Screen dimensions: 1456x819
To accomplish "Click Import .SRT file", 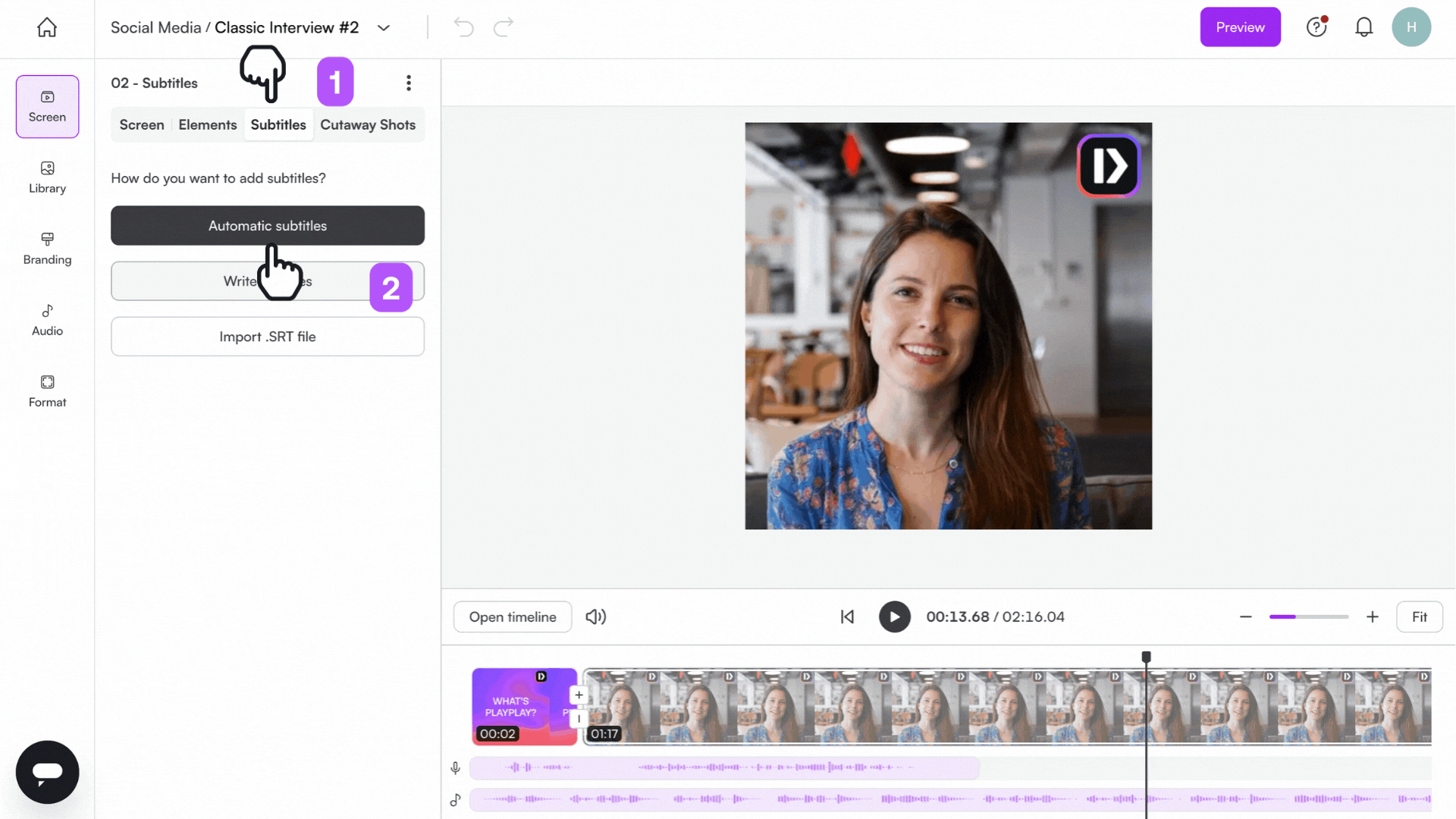I will point(267,336).
